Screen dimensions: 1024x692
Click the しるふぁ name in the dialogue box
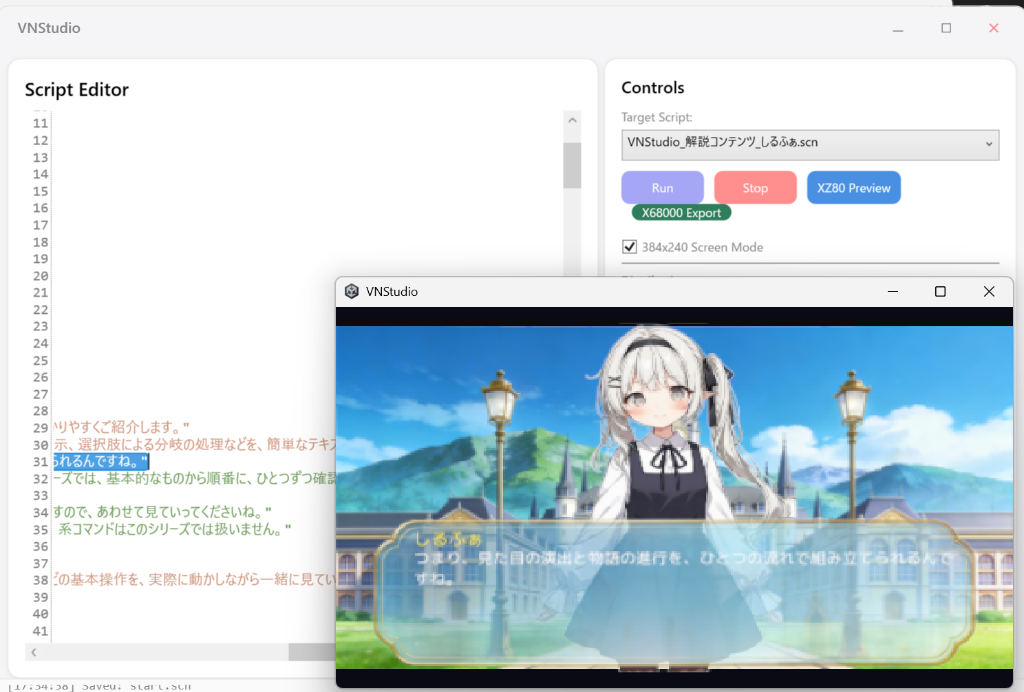click(x=448, y=539)
